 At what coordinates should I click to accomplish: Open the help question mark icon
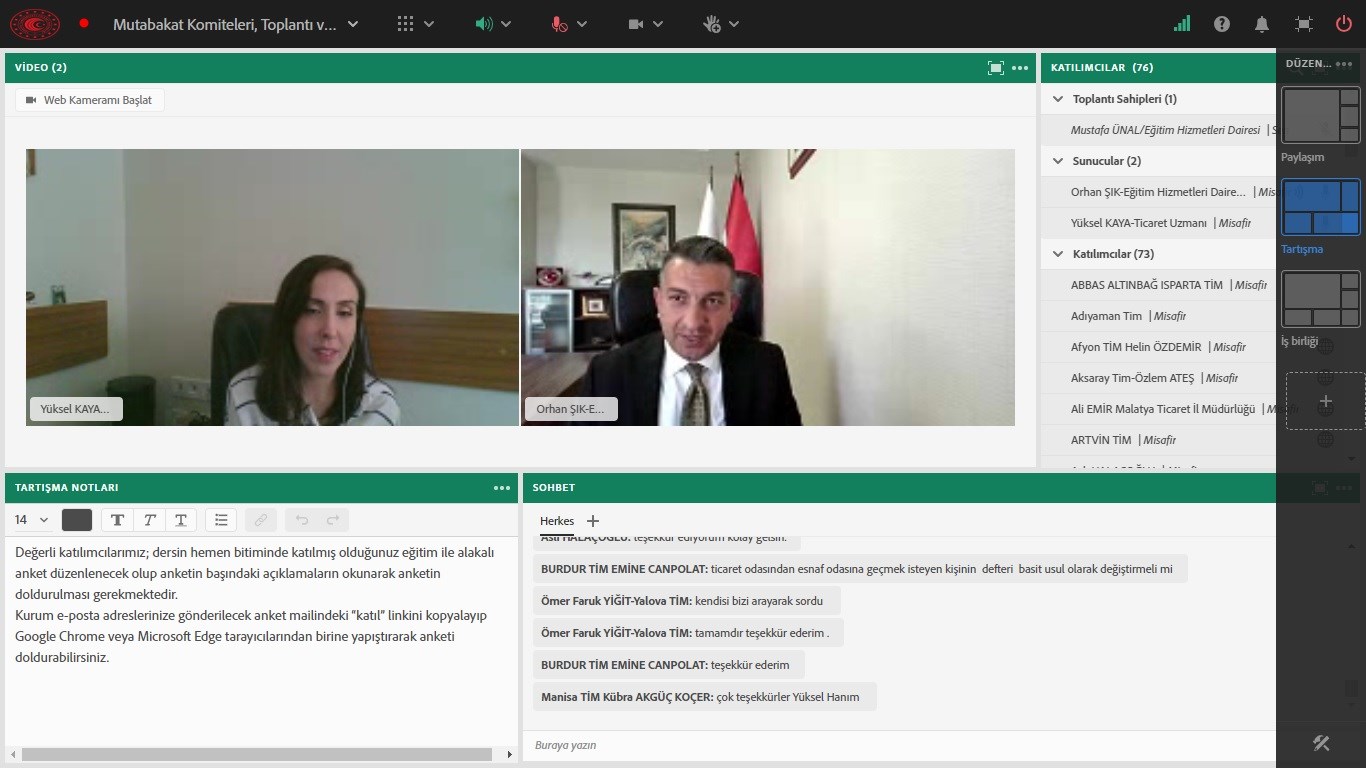pos(1222,24)
